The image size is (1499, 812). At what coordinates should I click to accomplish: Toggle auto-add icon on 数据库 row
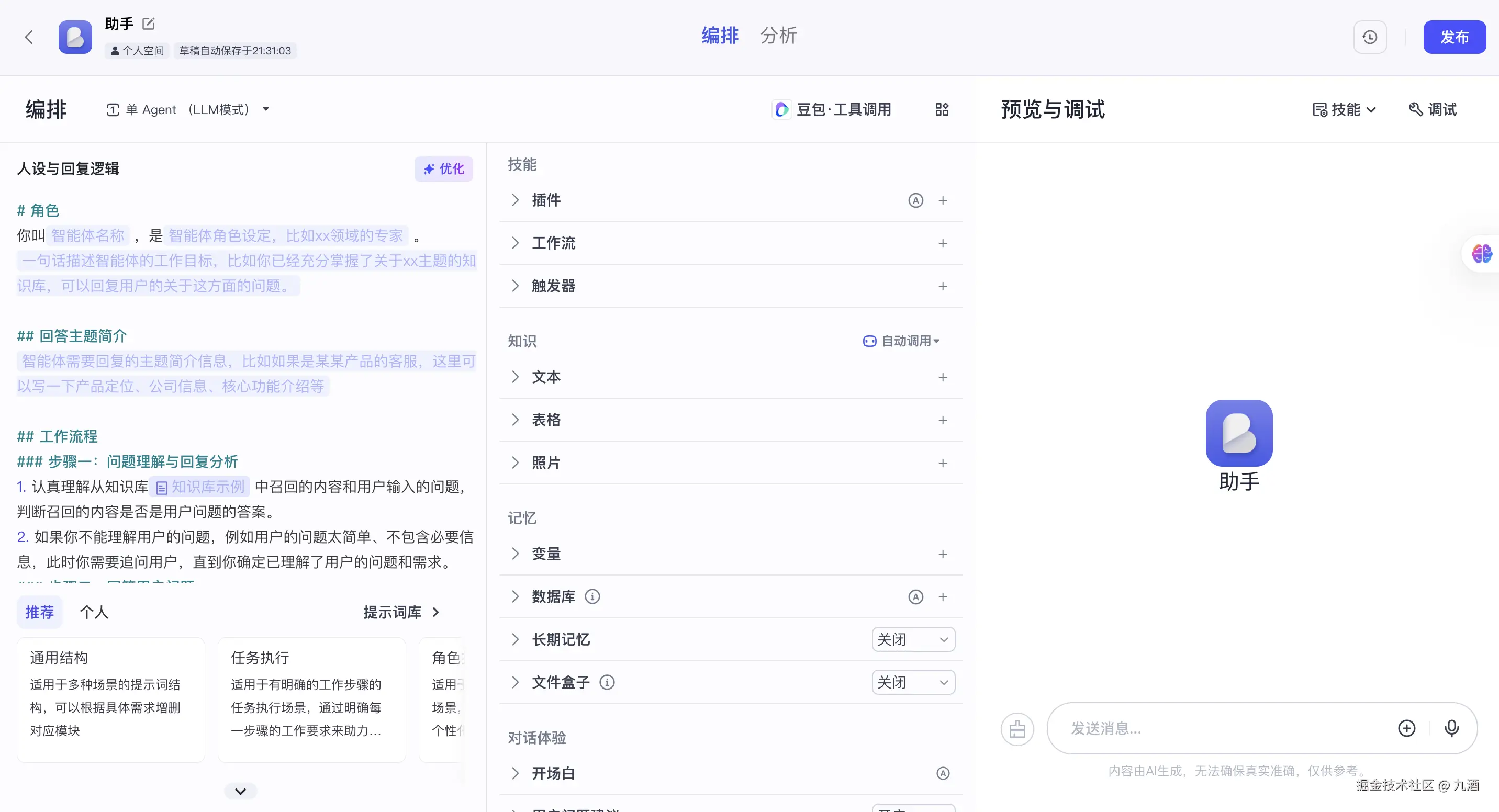click(x=915, y=597)
